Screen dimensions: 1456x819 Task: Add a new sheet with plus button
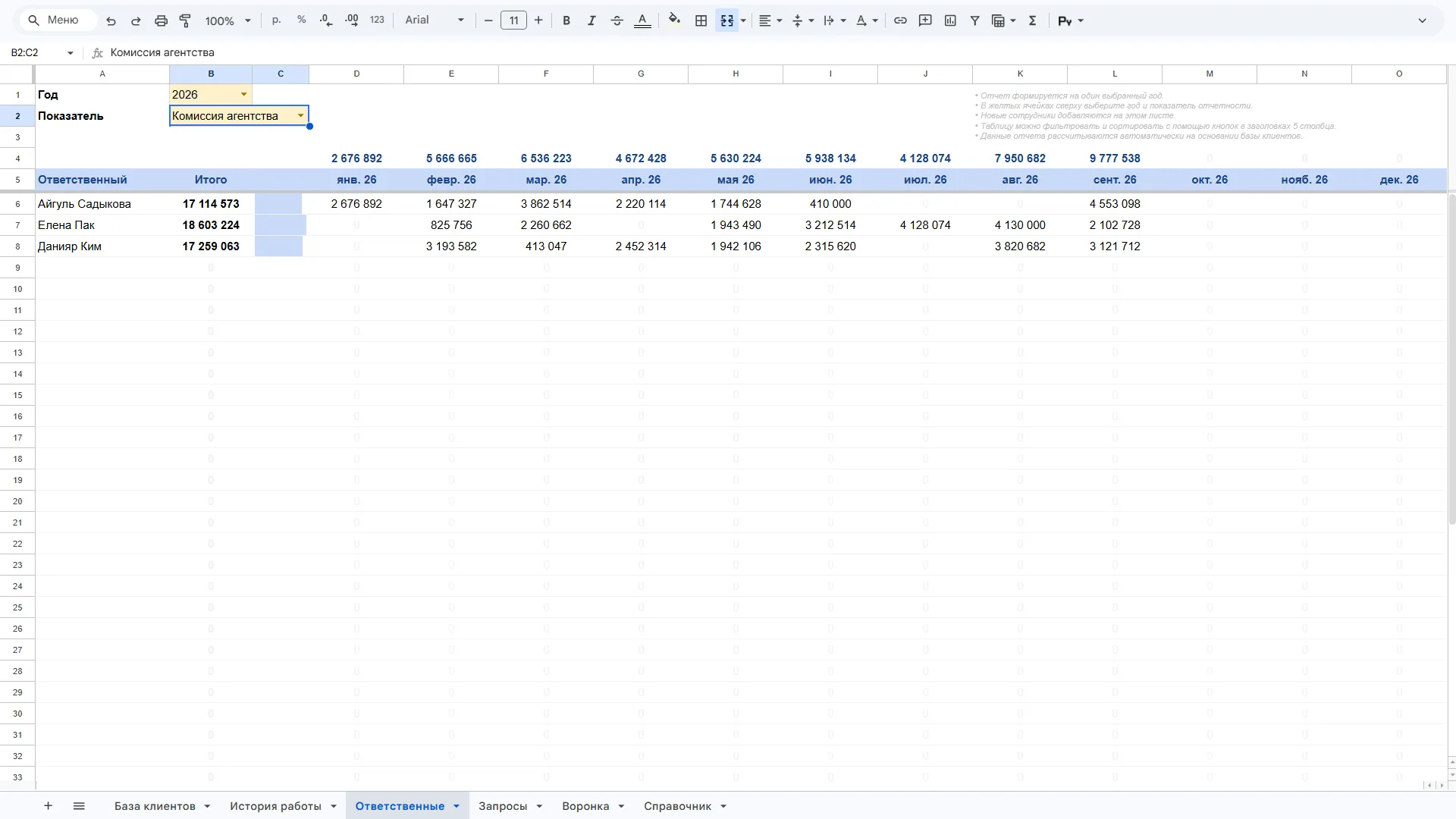click(x=48, y=805)
